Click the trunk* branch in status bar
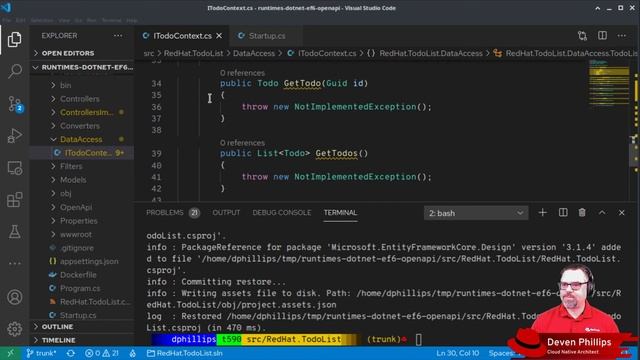The height and width of the screenshot is (360, 640). [42, 353]
